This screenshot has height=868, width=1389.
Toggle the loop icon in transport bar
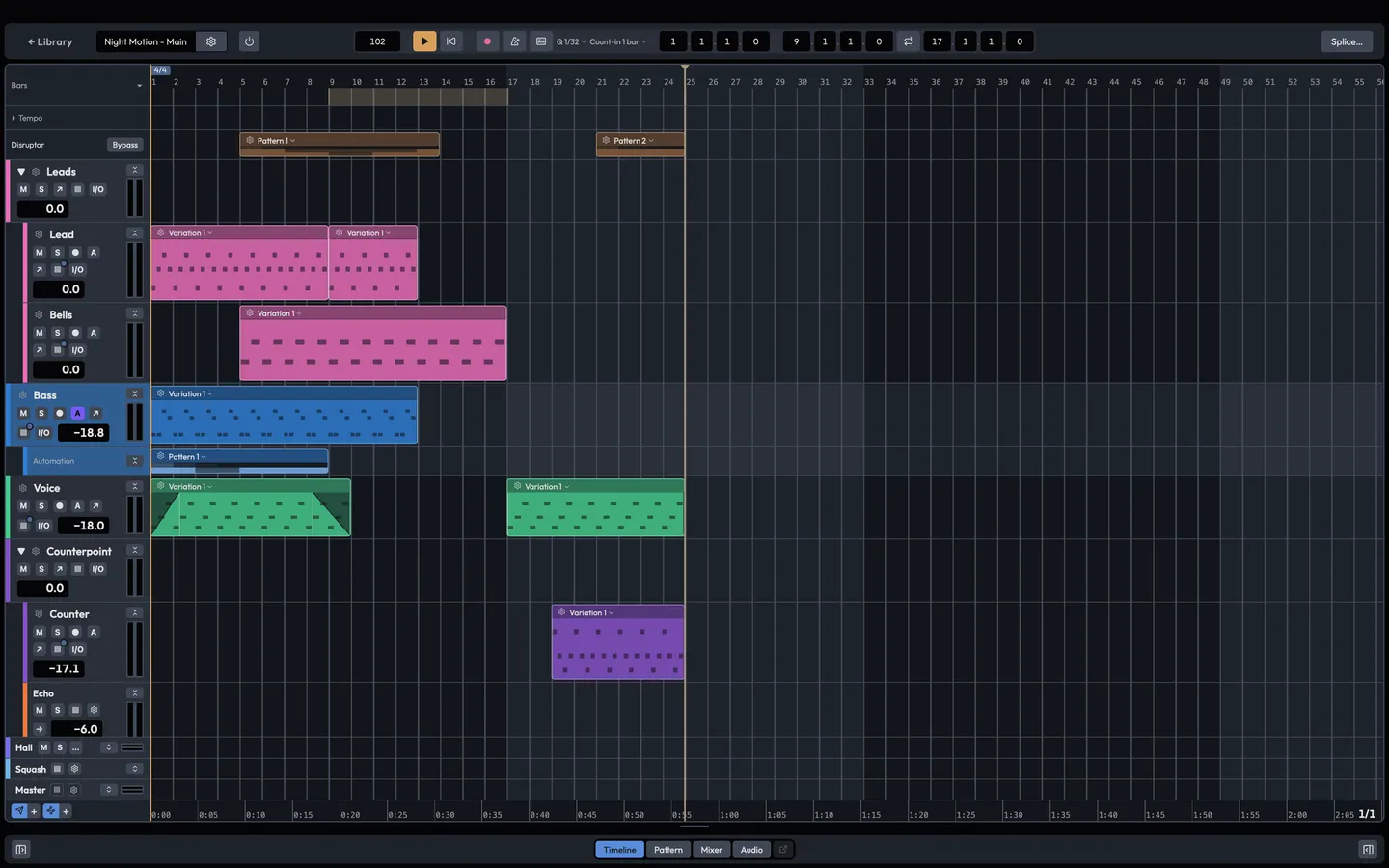(x=908, y=41)
